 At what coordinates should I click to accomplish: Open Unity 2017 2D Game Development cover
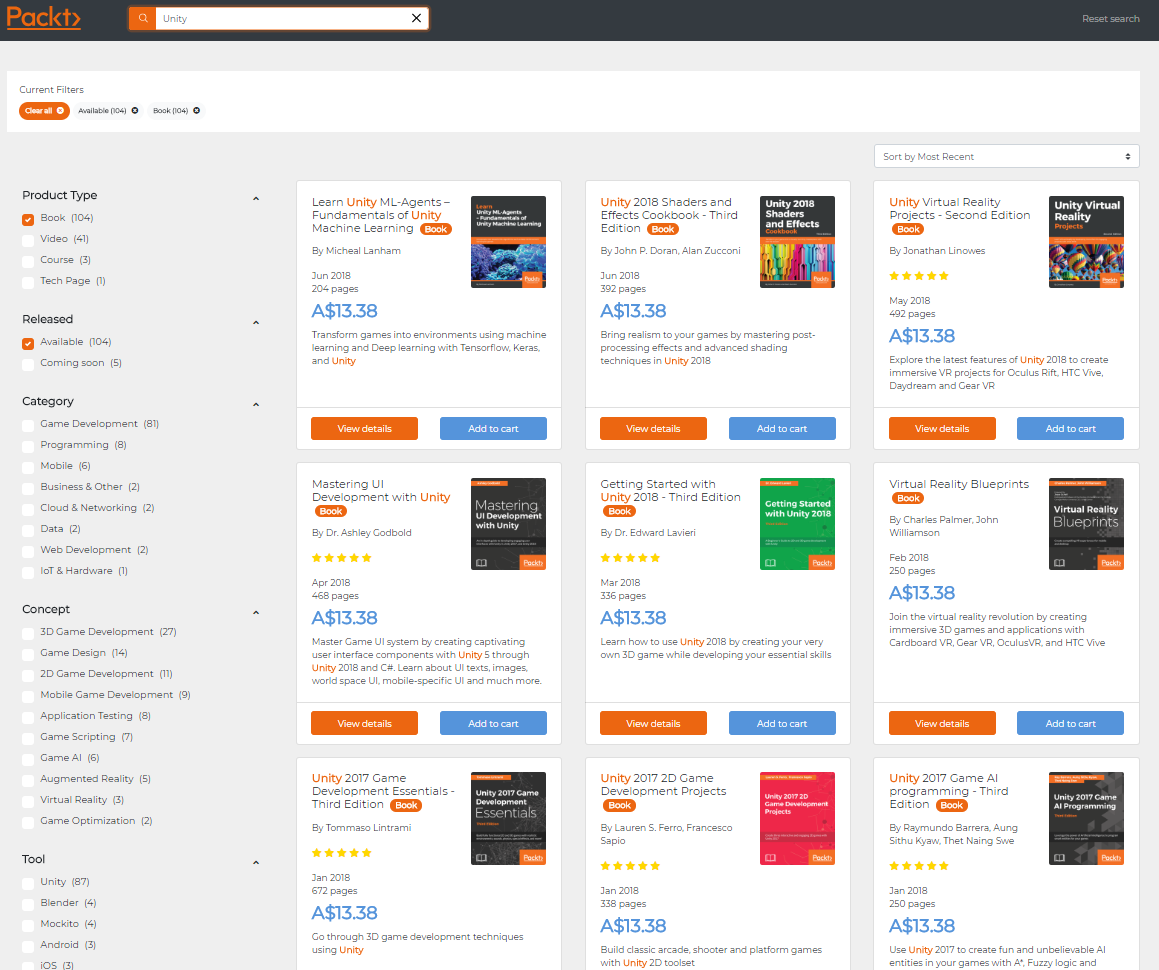pos(798,818)
